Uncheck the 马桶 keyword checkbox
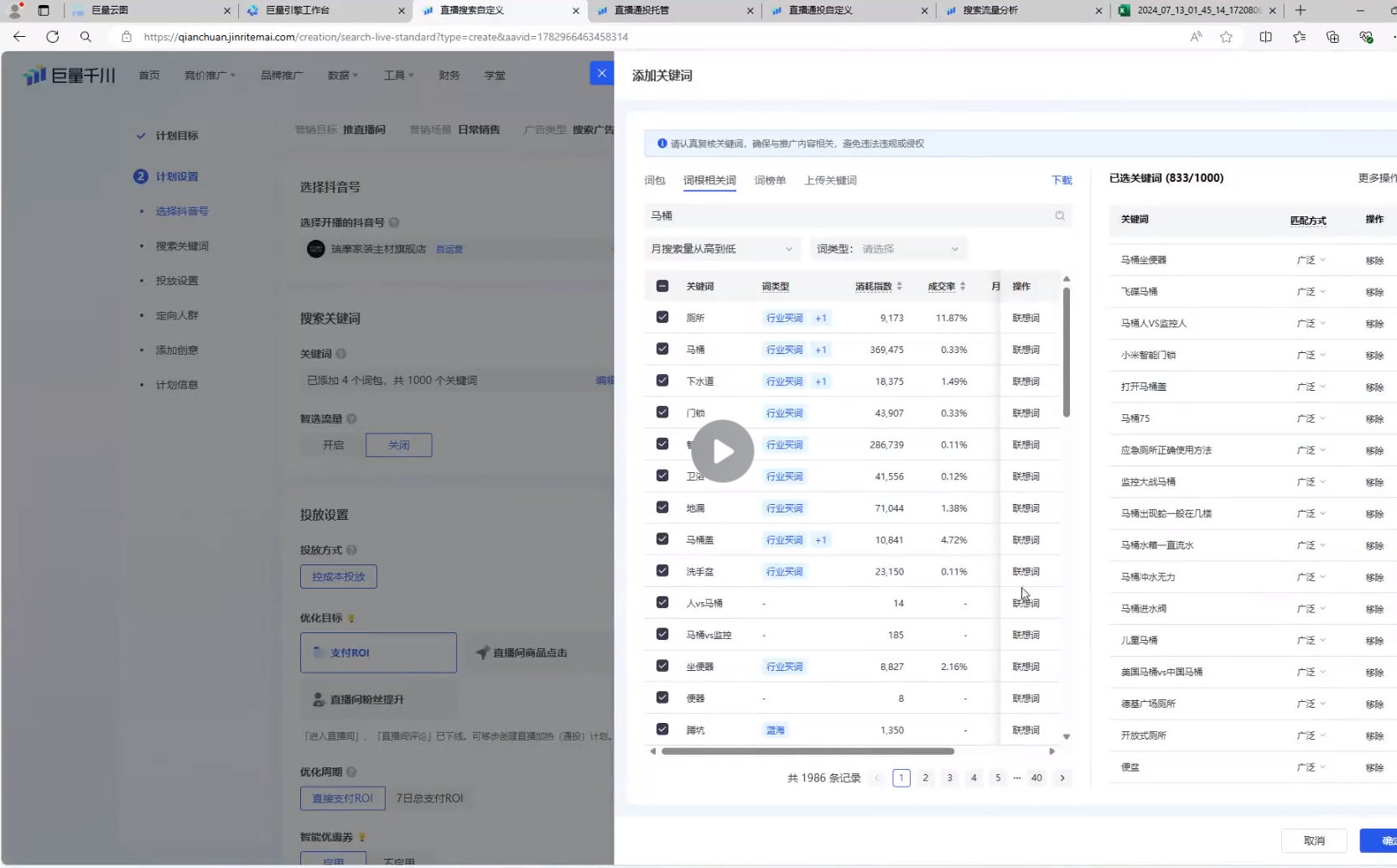1397x868 pixels. 662,349
